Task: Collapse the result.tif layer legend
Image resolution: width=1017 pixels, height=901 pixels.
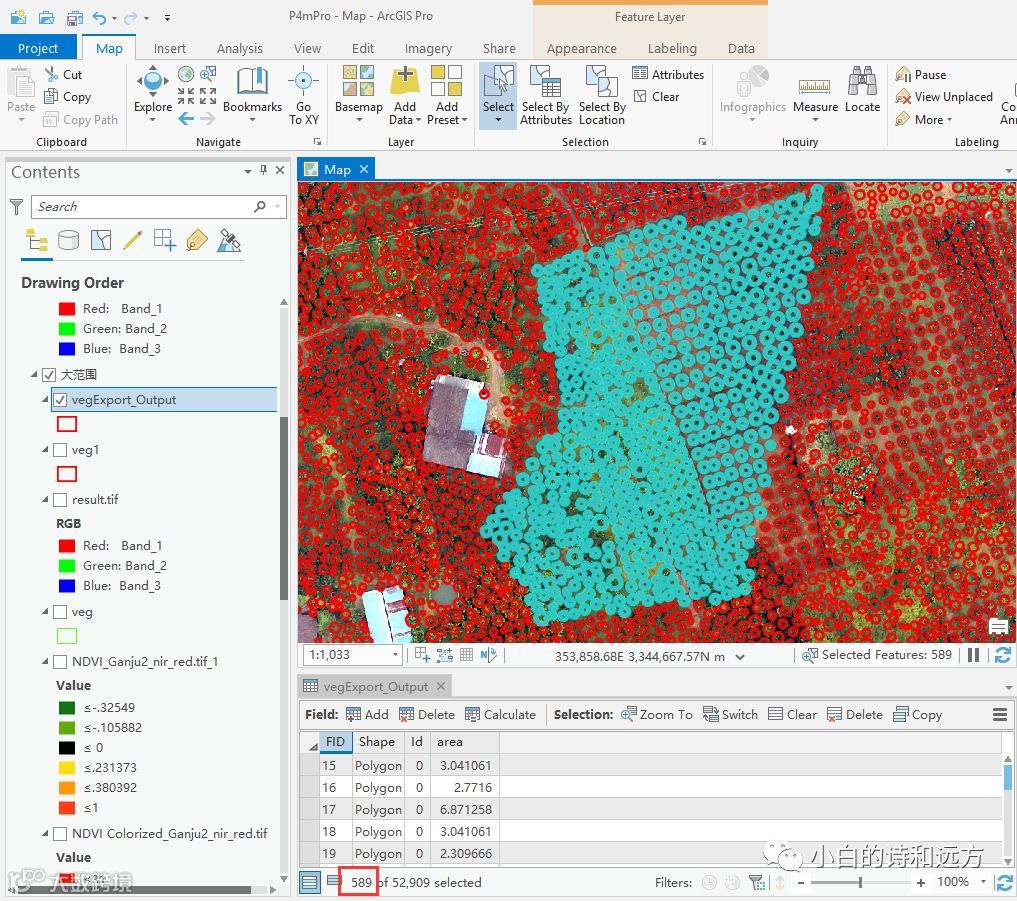Action: pos(45,499)
